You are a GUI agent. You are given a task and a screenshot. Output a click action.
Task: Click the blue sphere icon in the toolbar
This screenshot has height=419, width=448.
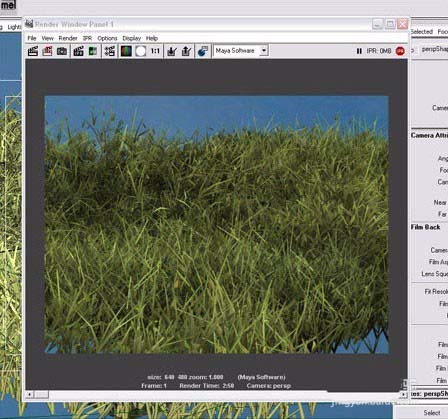pyautogui.click(x=203, y=51)
